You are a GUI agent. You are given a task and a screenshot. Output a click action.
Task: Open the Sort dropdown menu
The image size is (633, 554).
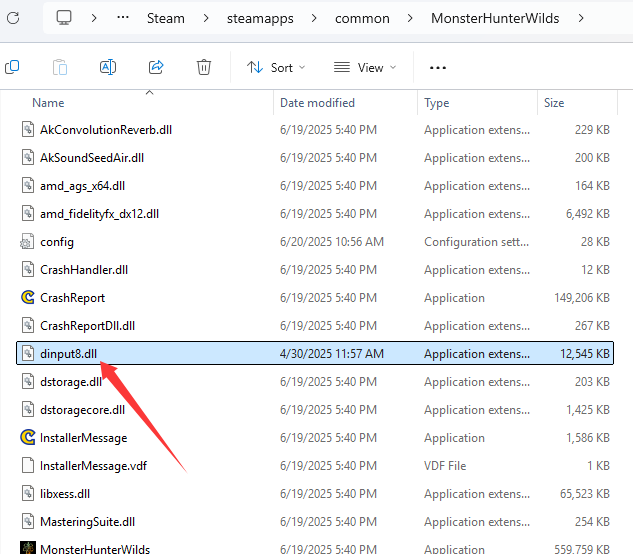click(276, 67)
